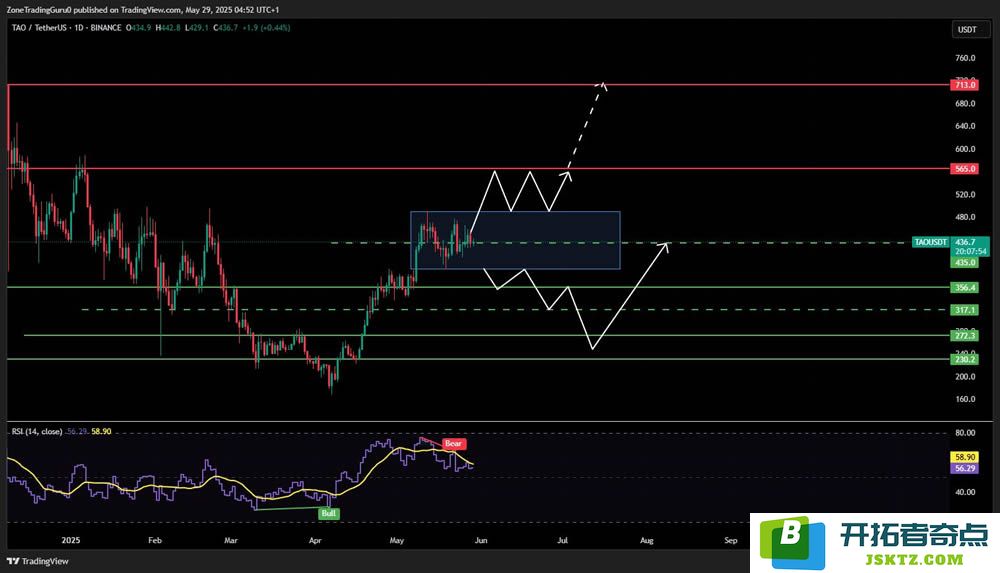The image size is (1000, 573).
Task: Click the 80.00 tick on RSI axis
Action: coord(965,433)
